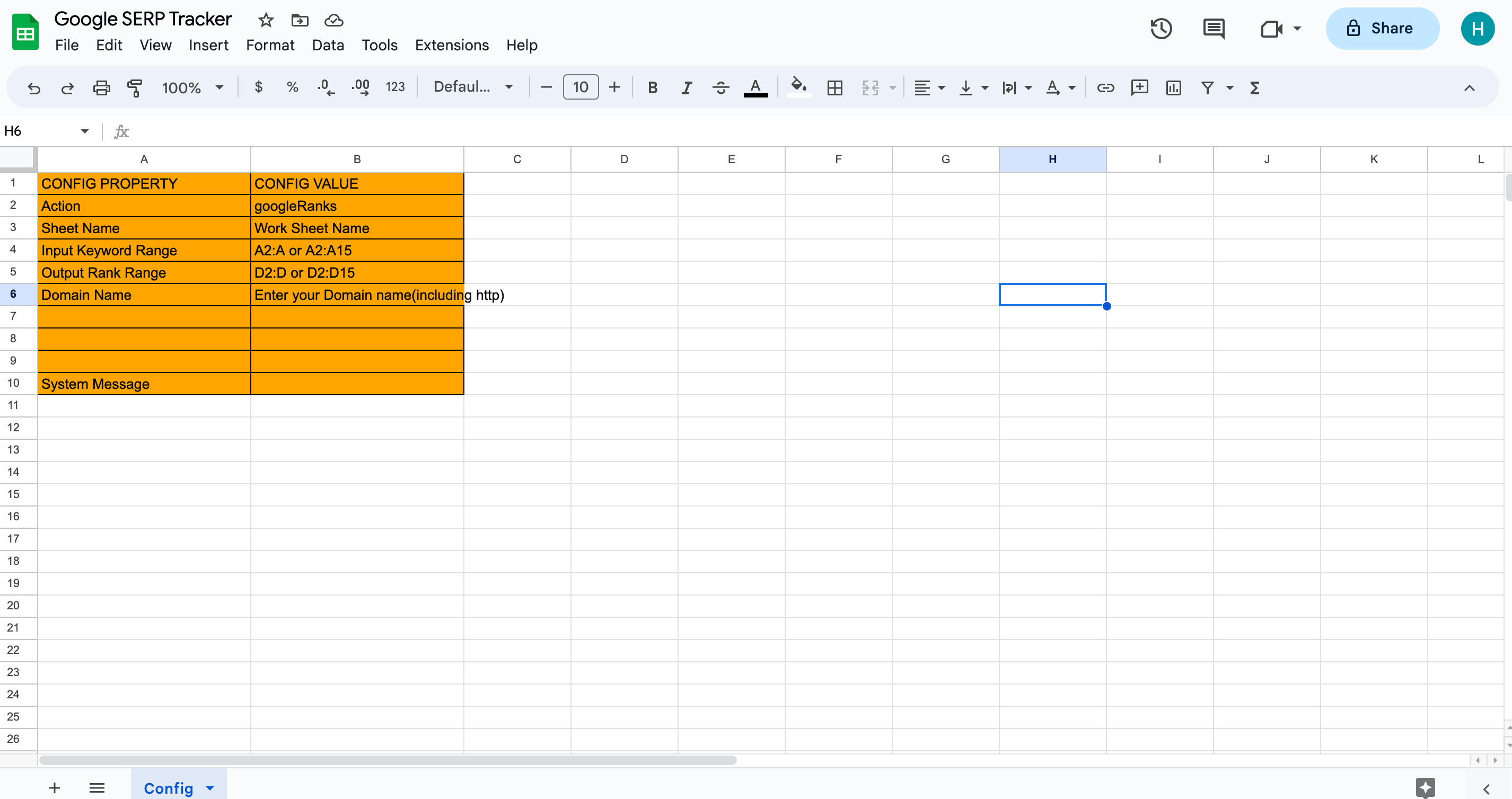Image resolution: width=1512 pixels, height=799 pixels.
Task: Open all comments icon
Action: click(1213, 28)
